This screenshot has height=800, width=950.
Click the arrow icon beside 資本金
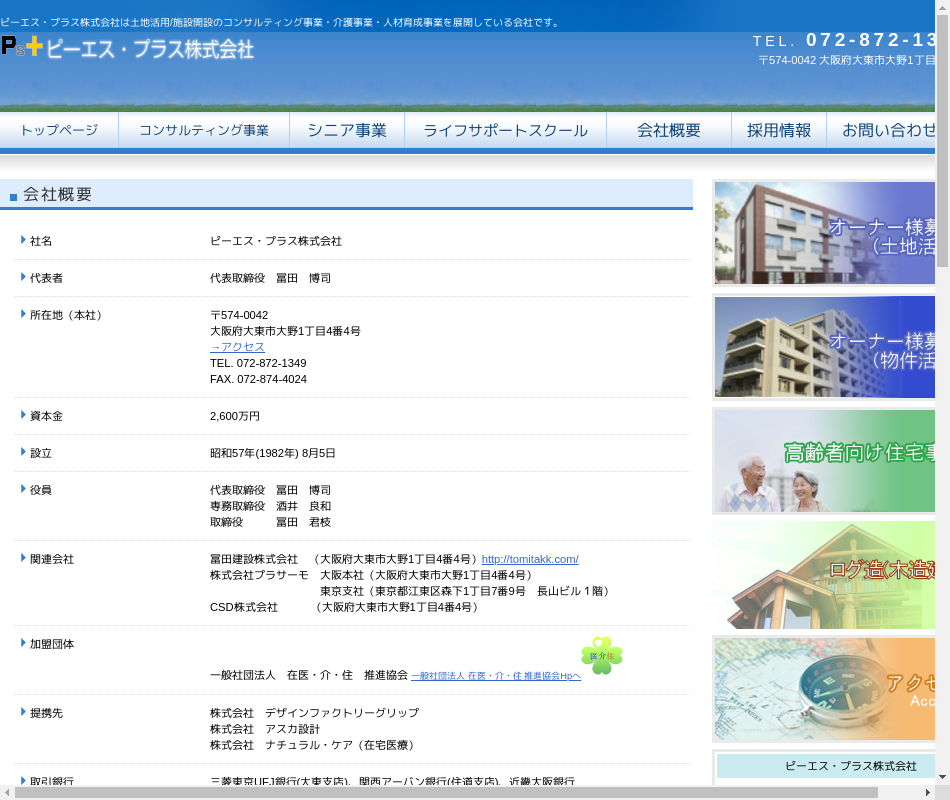pyautogui.click(x=23, y=415)
